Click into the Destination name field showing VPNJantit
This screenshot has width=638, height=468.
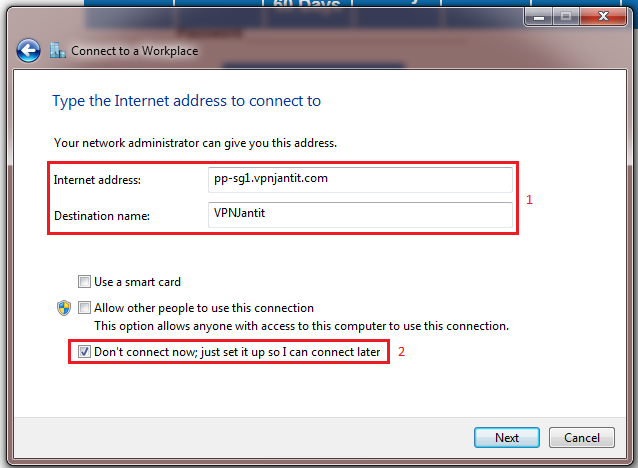pyautogui.click(x=360, y=214)
